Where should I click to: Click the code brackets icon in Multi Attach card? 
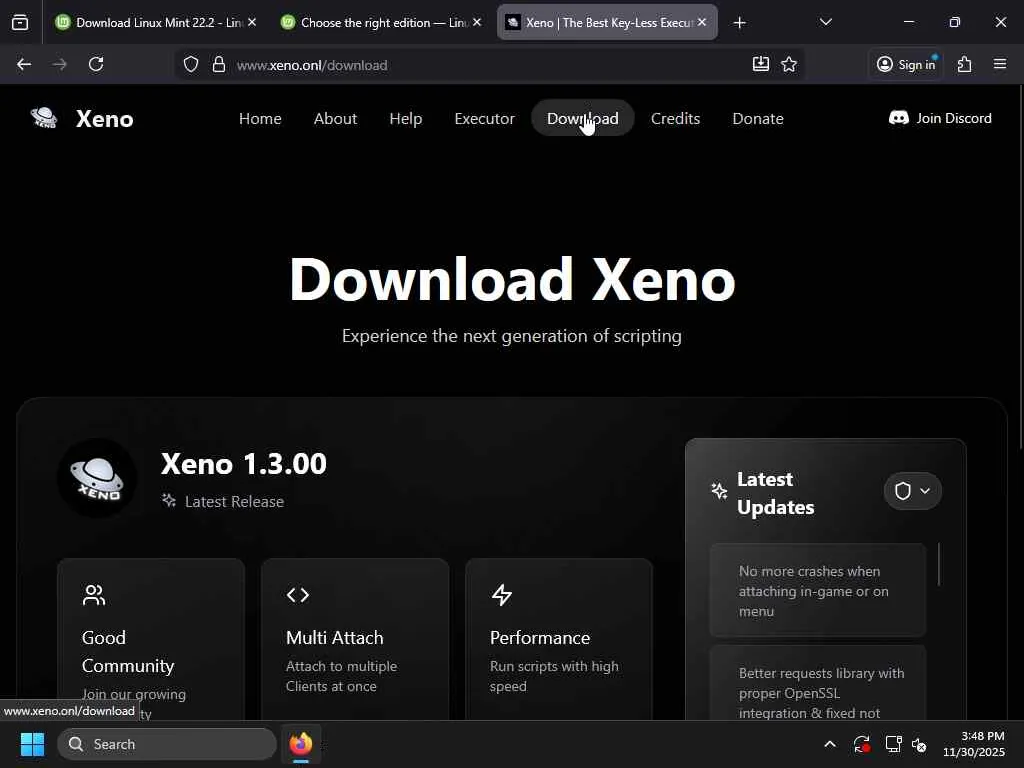tap(298, 595)
